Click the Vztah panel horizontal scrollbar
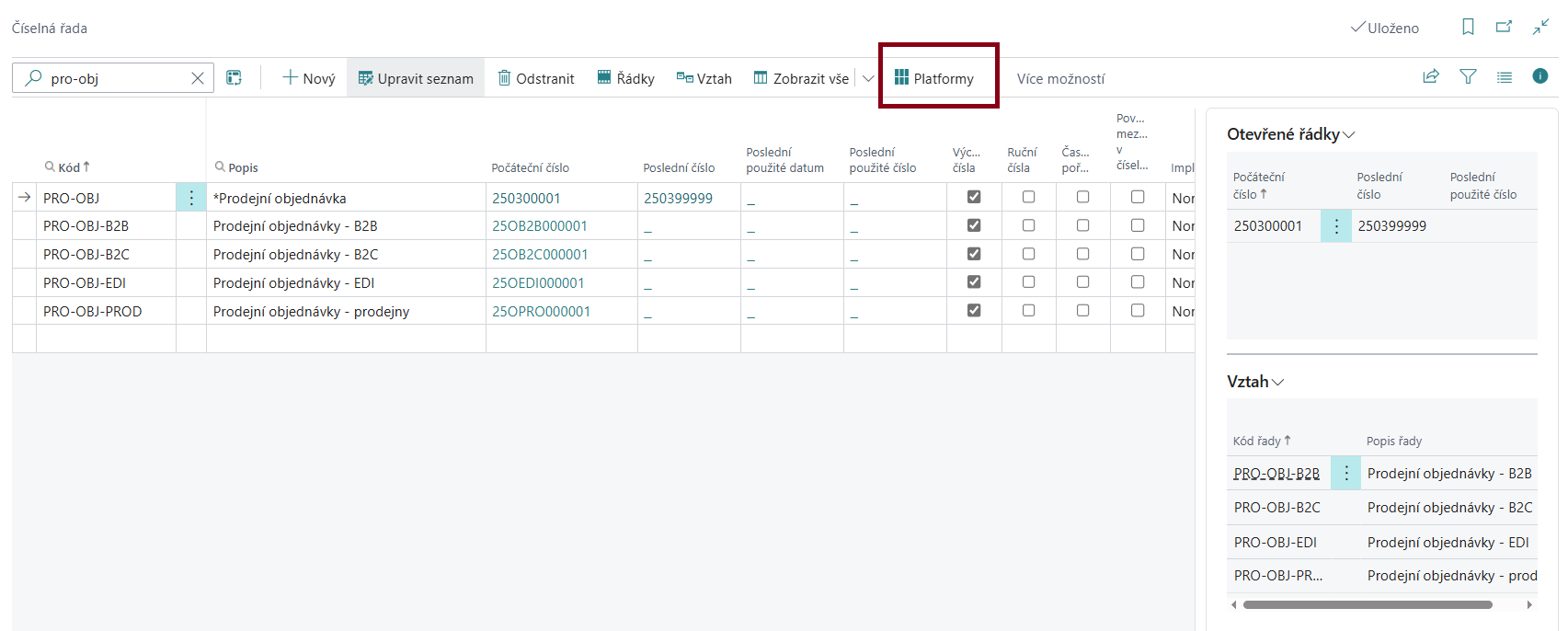The height and width of the screenshot is (631, 1568). coord(1367,605)
